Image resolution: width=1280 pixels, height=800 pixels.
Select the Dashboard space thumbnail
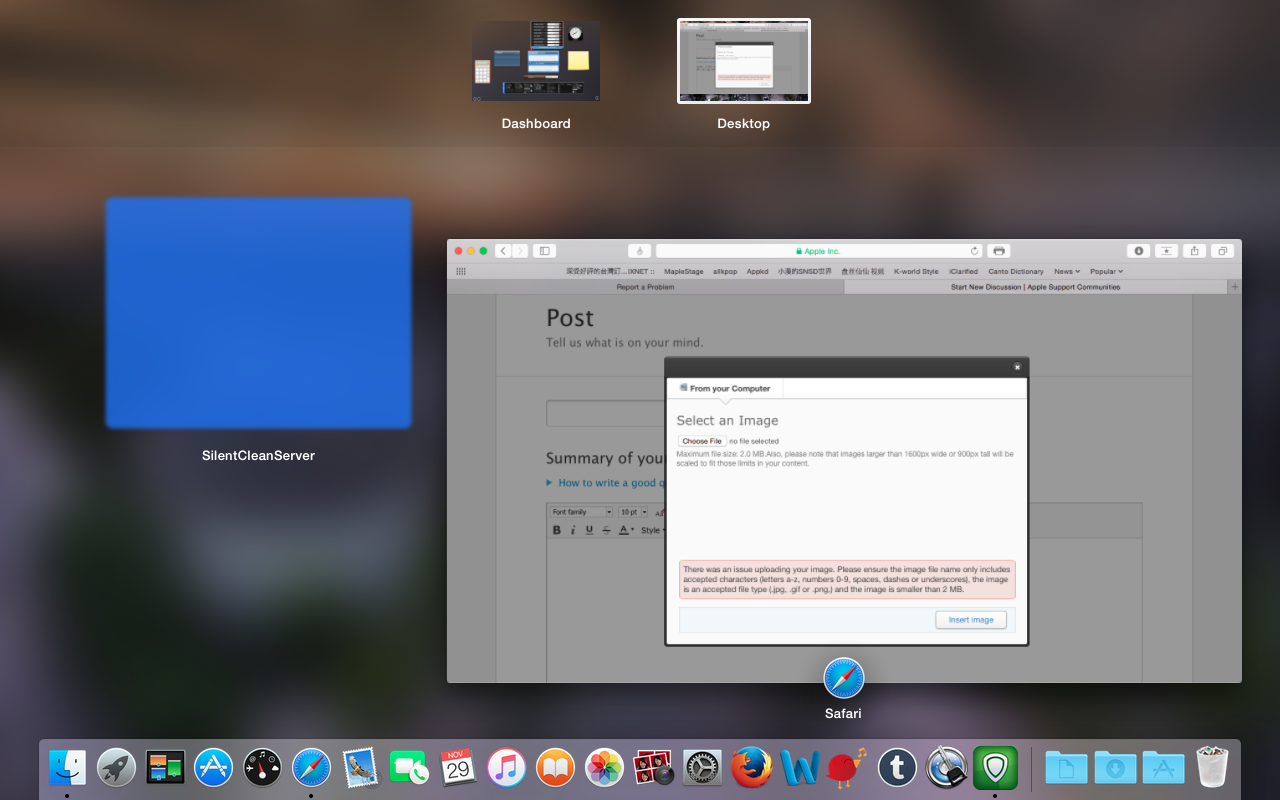click(x=536, y=61)
